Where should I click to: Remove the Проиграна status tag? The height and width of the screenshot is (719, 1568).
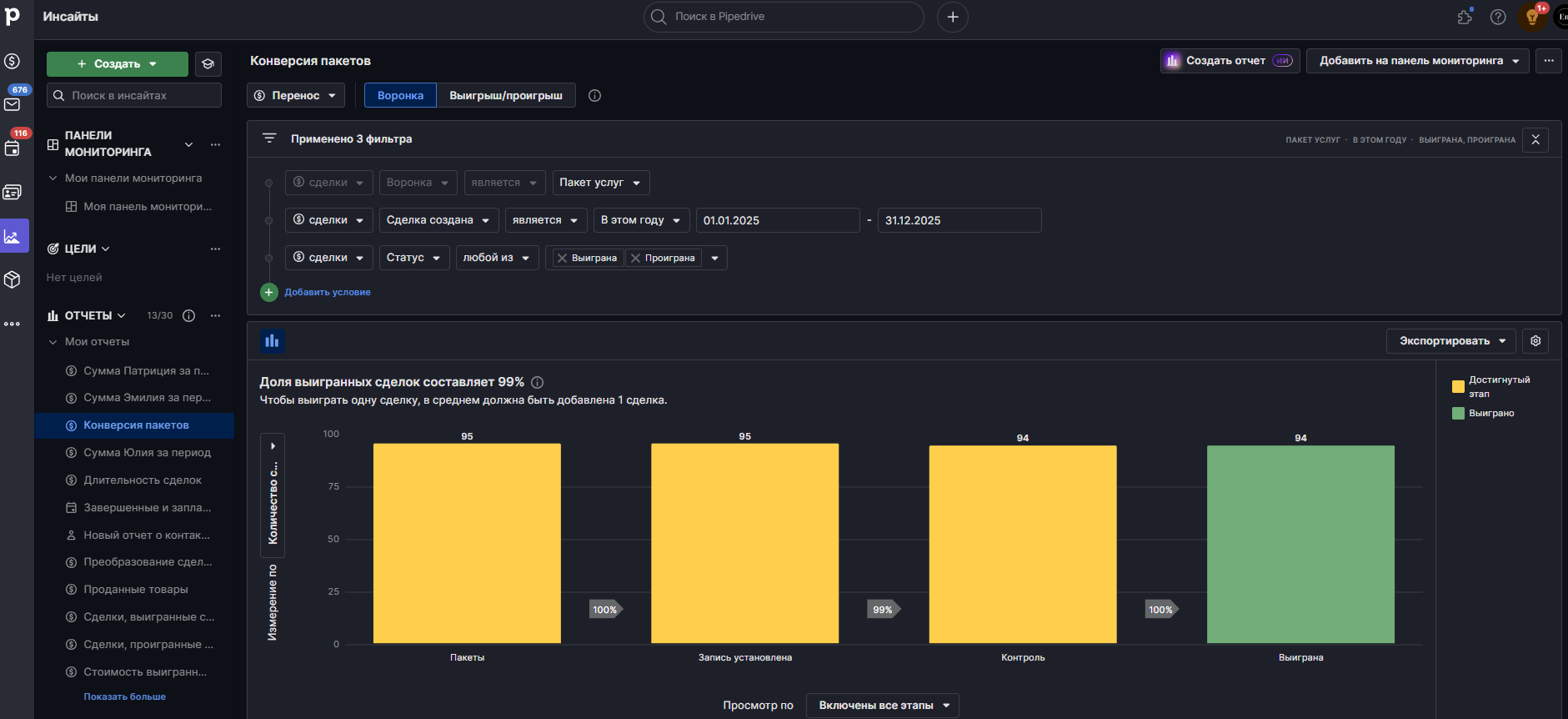tap(635, 259)
